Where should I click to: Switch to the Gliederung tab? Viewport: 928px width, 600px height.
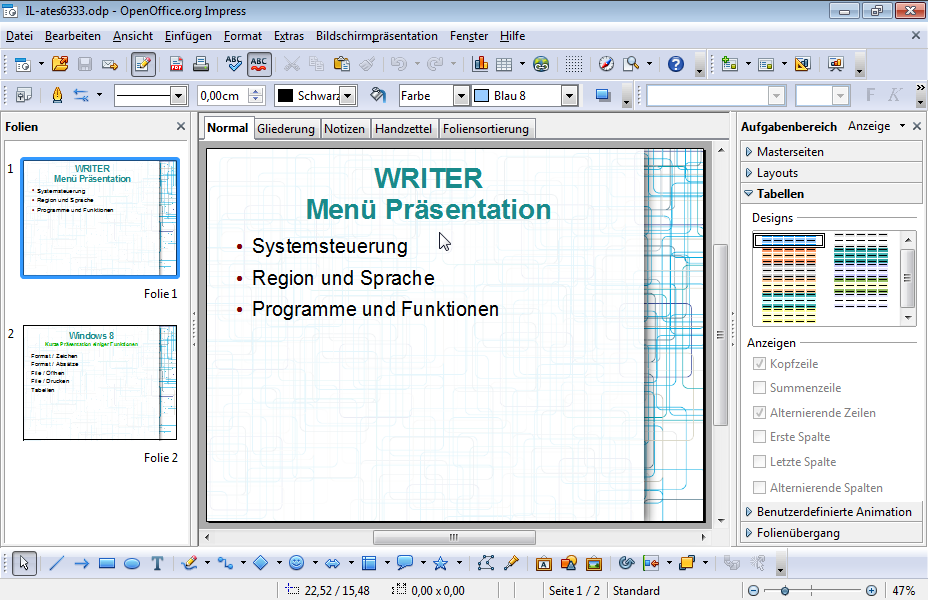coord(286,128)
